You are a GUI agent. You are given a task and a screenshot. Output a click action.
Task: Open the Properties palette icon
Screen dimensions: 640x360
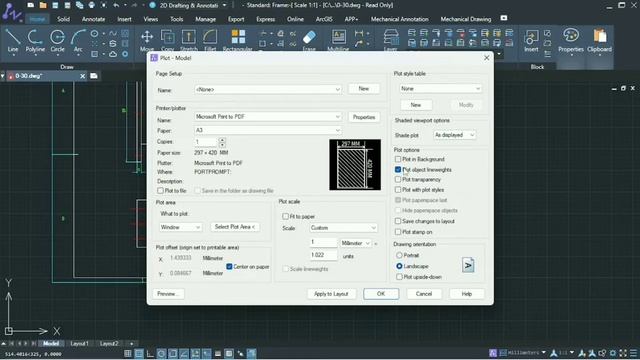571,40
